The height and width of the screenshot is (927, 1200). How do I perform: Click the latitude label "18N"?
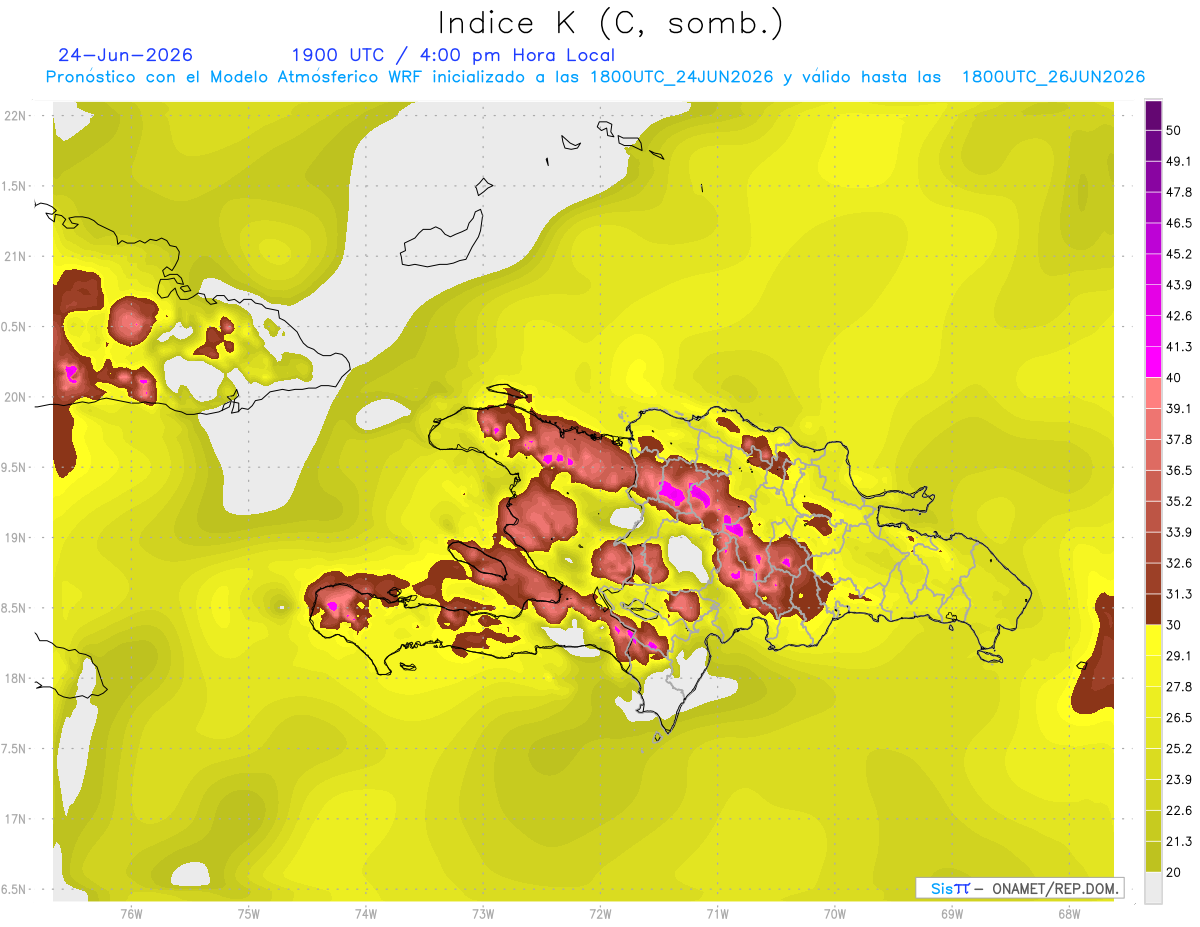click(15, 678)
